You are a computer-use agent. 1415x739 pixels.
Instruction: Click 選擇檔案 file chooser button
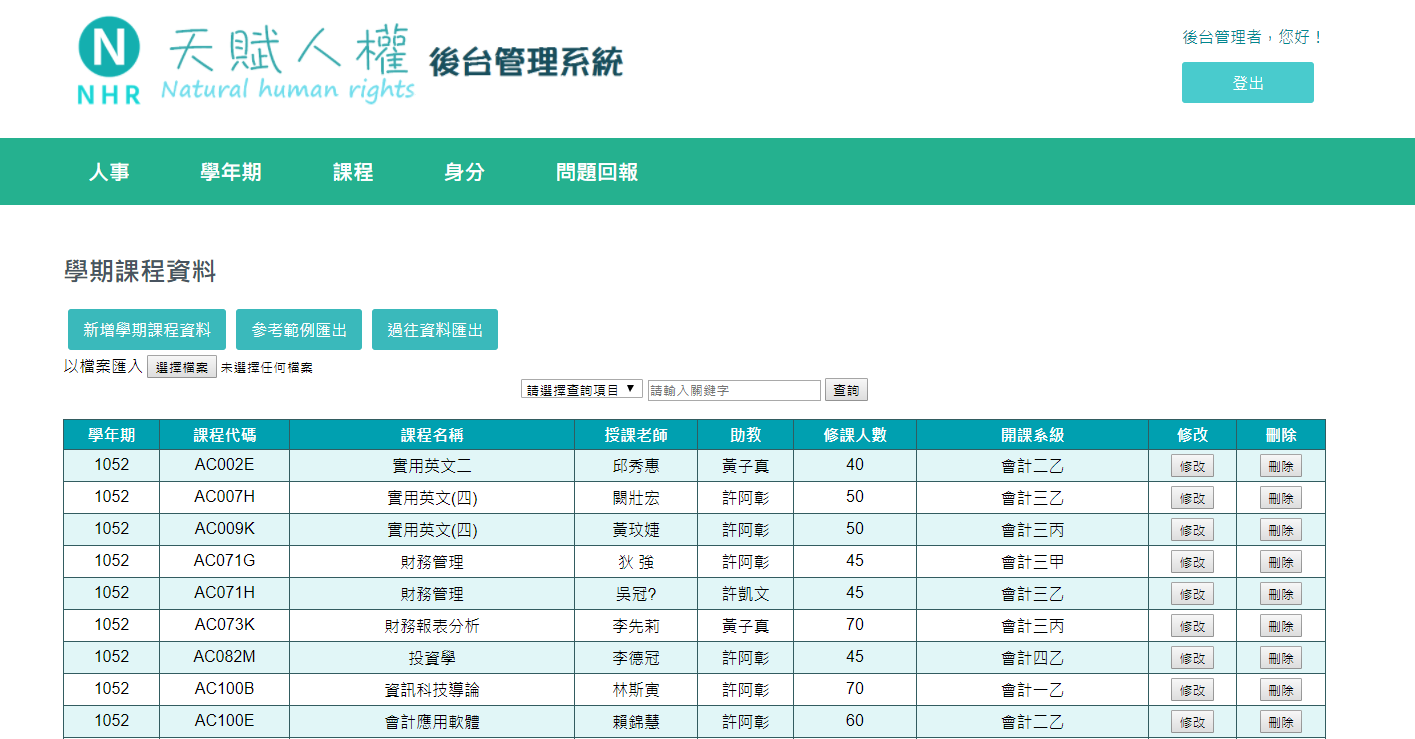pyautogui.click(x=182, y=367)
